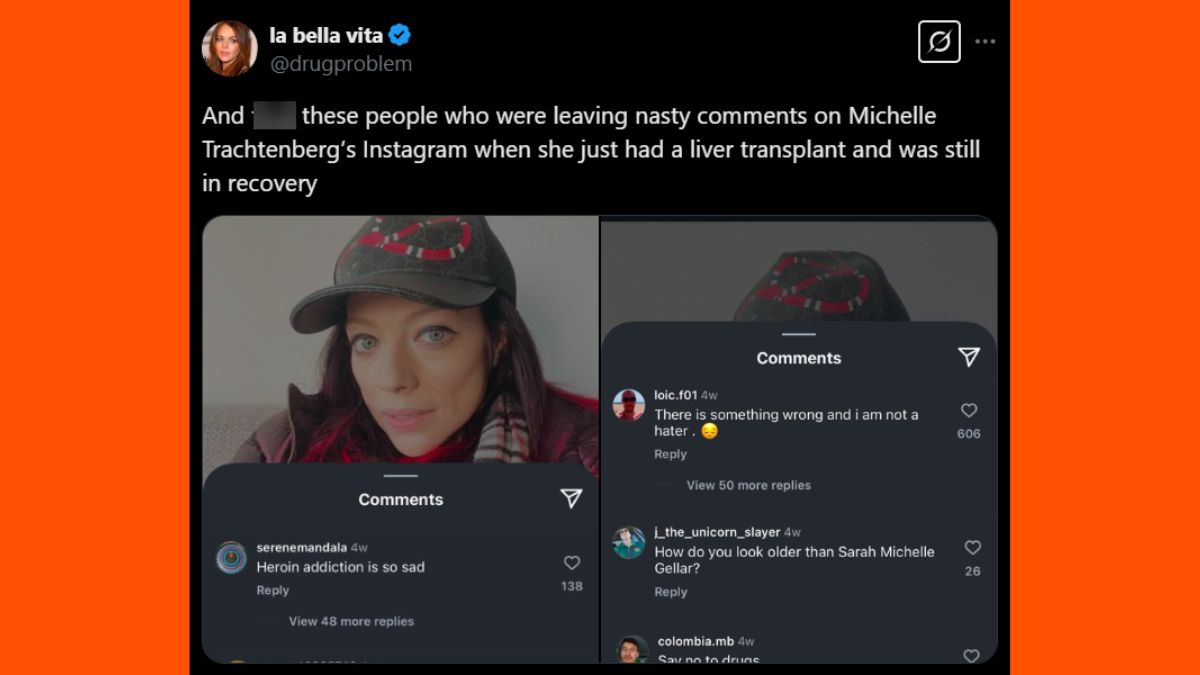This screenshot has height=675, width=1200.
Task: Click the share arrow in left Comments panel
Action: 571,498
